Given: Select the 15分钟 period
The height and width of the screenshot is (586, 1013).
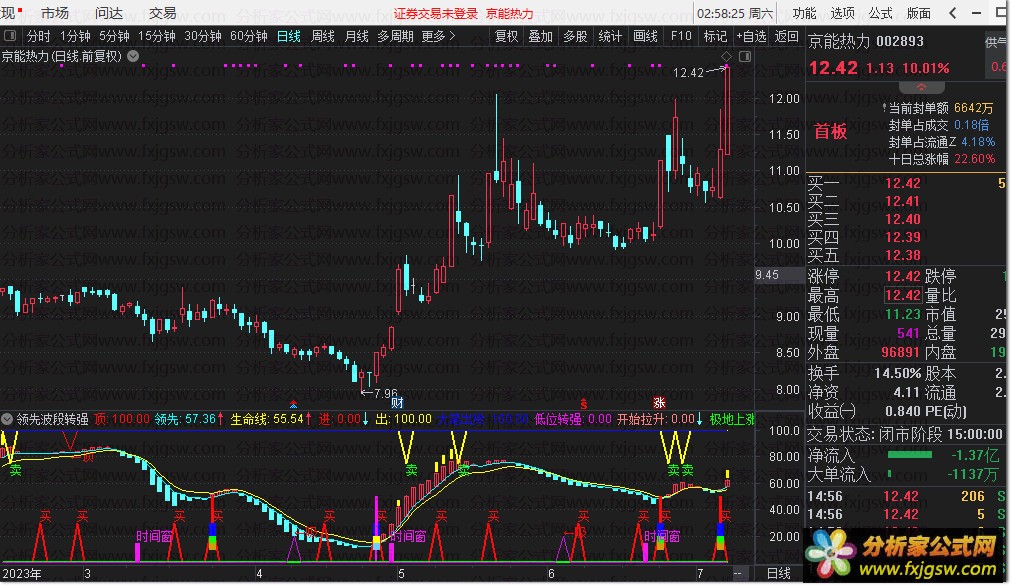Looking at the screenshot, I should 157,36.
